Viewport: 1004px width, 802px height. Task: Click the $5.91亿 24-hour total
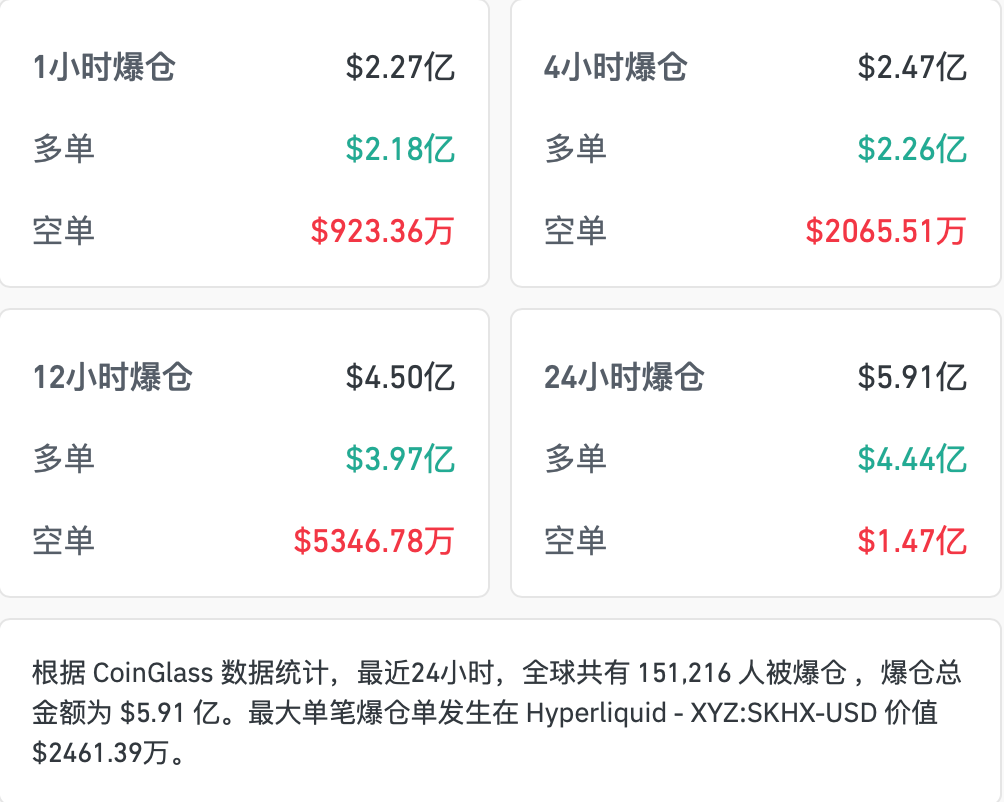pos(912,377)
